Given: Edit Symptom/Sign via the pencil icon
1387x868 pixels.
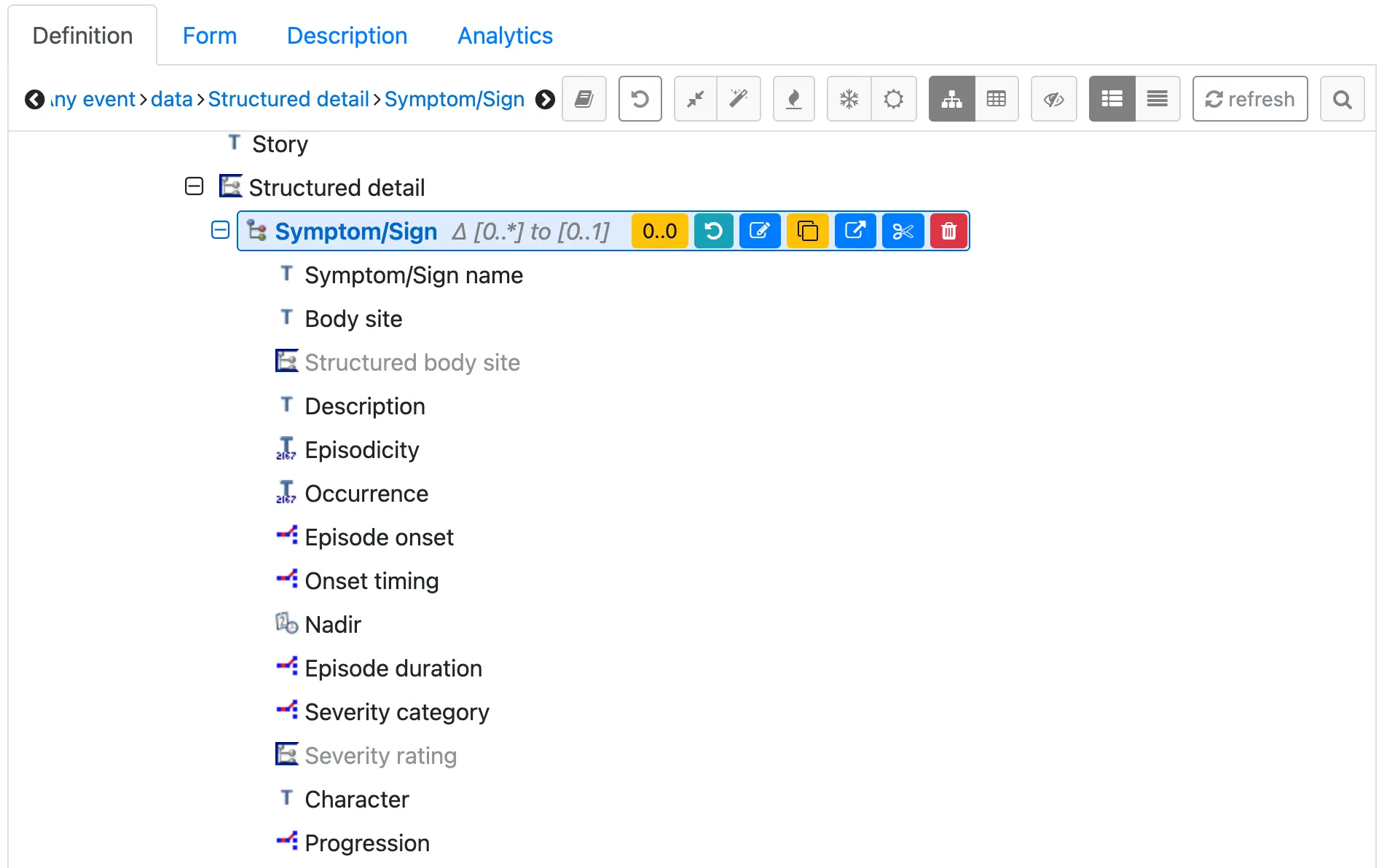Looking at the screenshot, I should click(759, 231).
